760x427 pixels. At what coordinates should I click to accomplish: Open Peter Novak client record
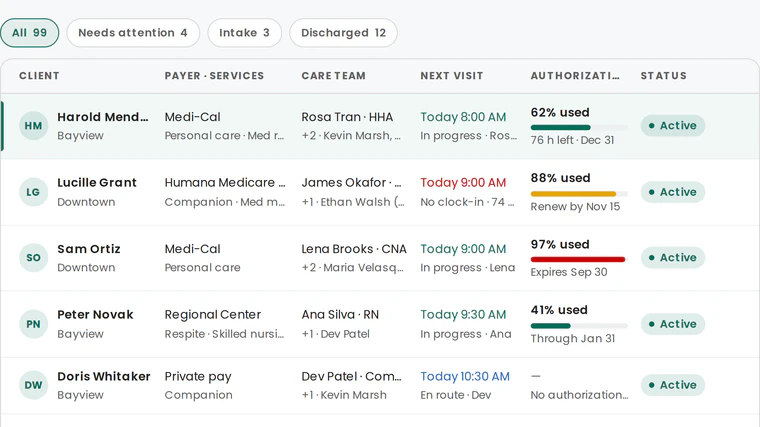(95, 315)
